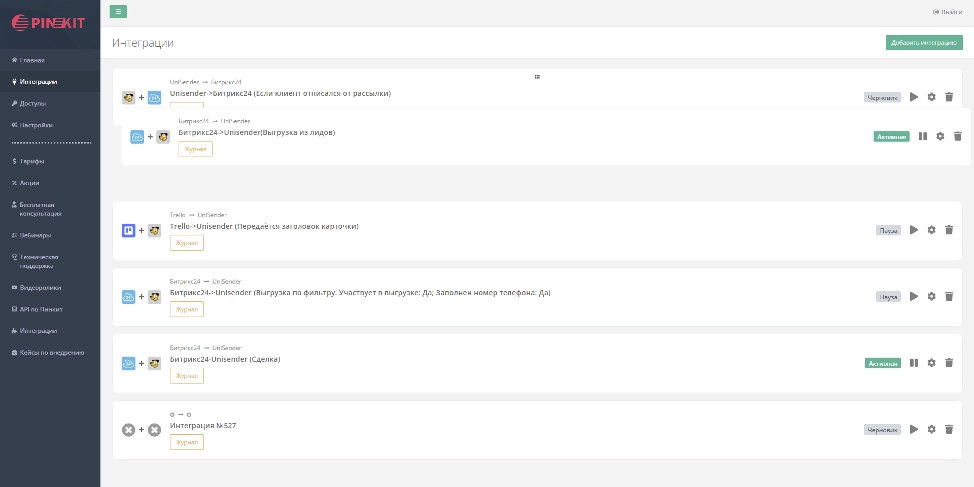Delete the Интеграция №527 integration via trash icon
Viewport: 974px width, 487px height.
[x=949, y=429]
